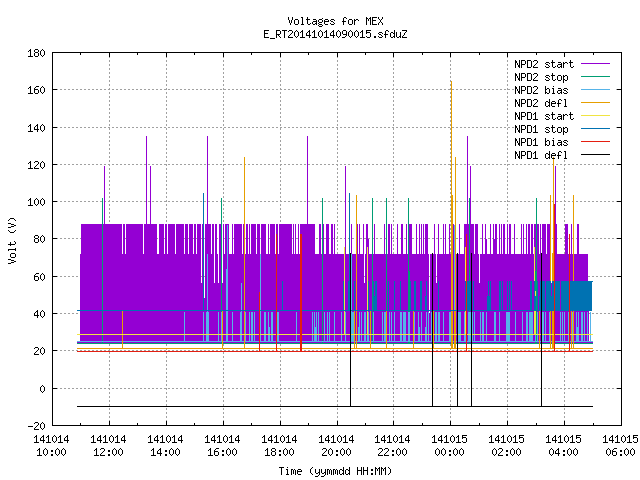Click the NPD2 defl legend label
Viewport: 640px width, 480px height.
pos(541,103)
